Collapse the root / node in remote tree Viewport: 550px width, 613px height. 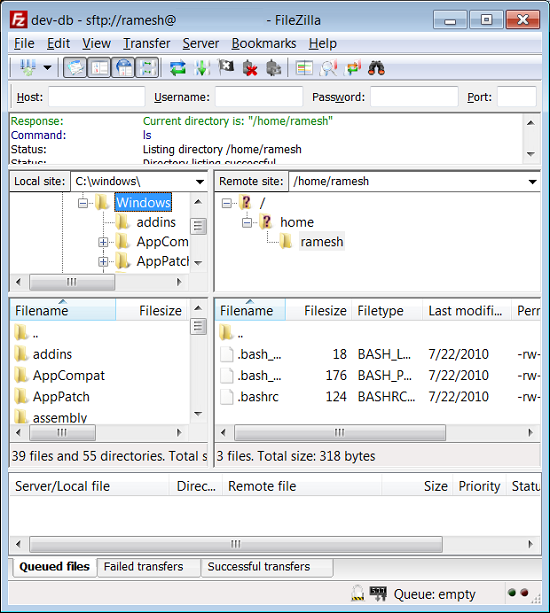pyautogui.click(x=227, y=203)
